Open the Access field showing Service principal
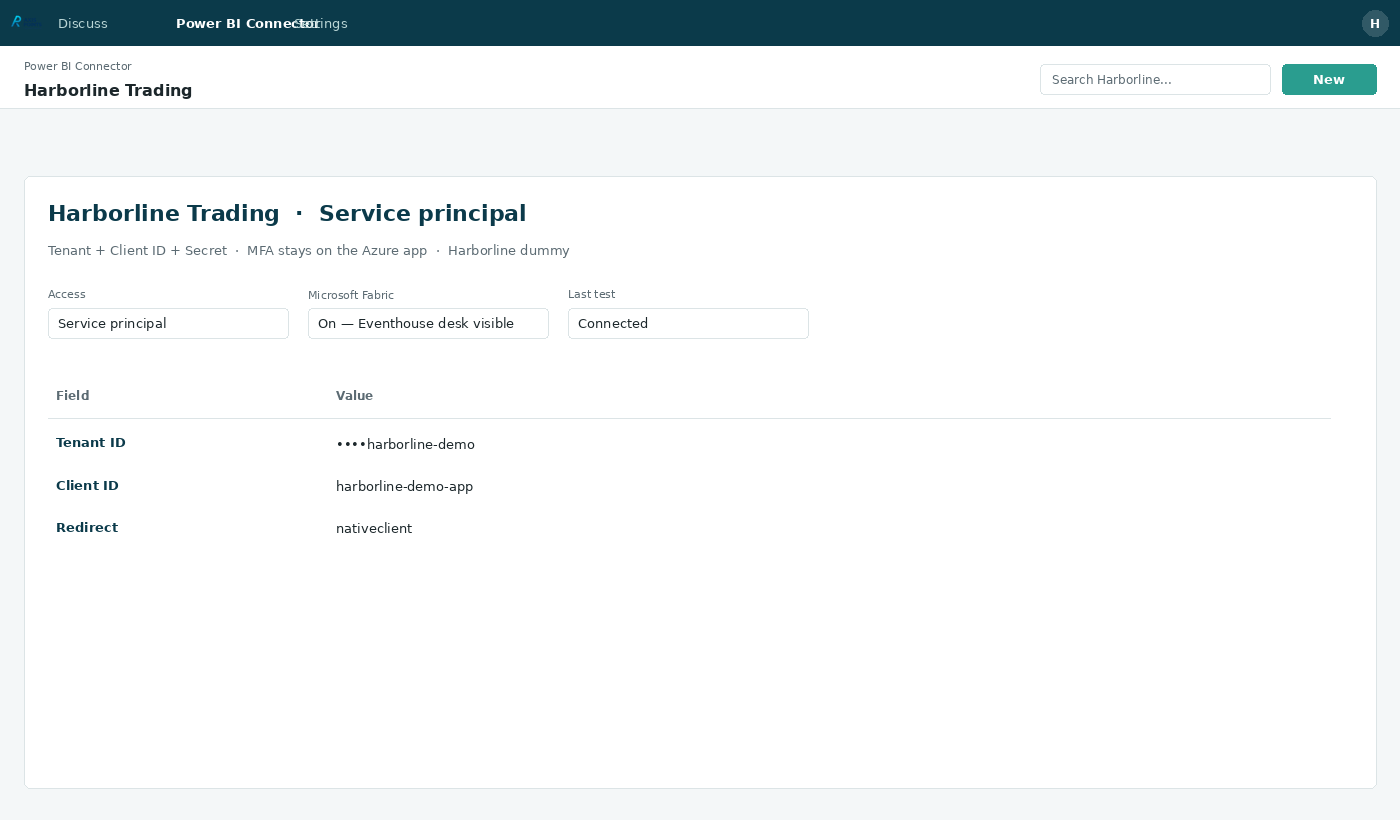 click(x=168, y=323)
